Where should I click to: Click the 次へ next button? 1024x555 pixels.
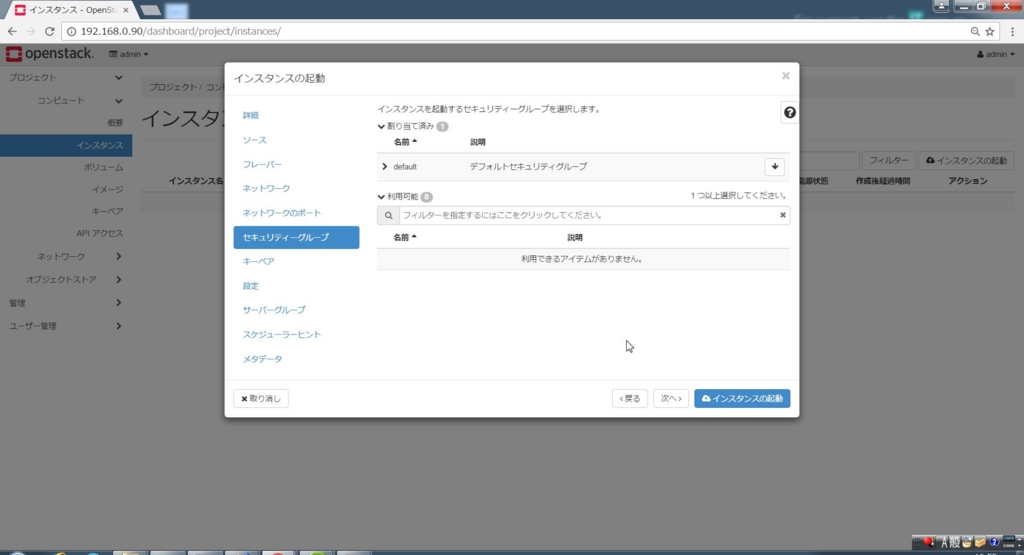(671, 398)
